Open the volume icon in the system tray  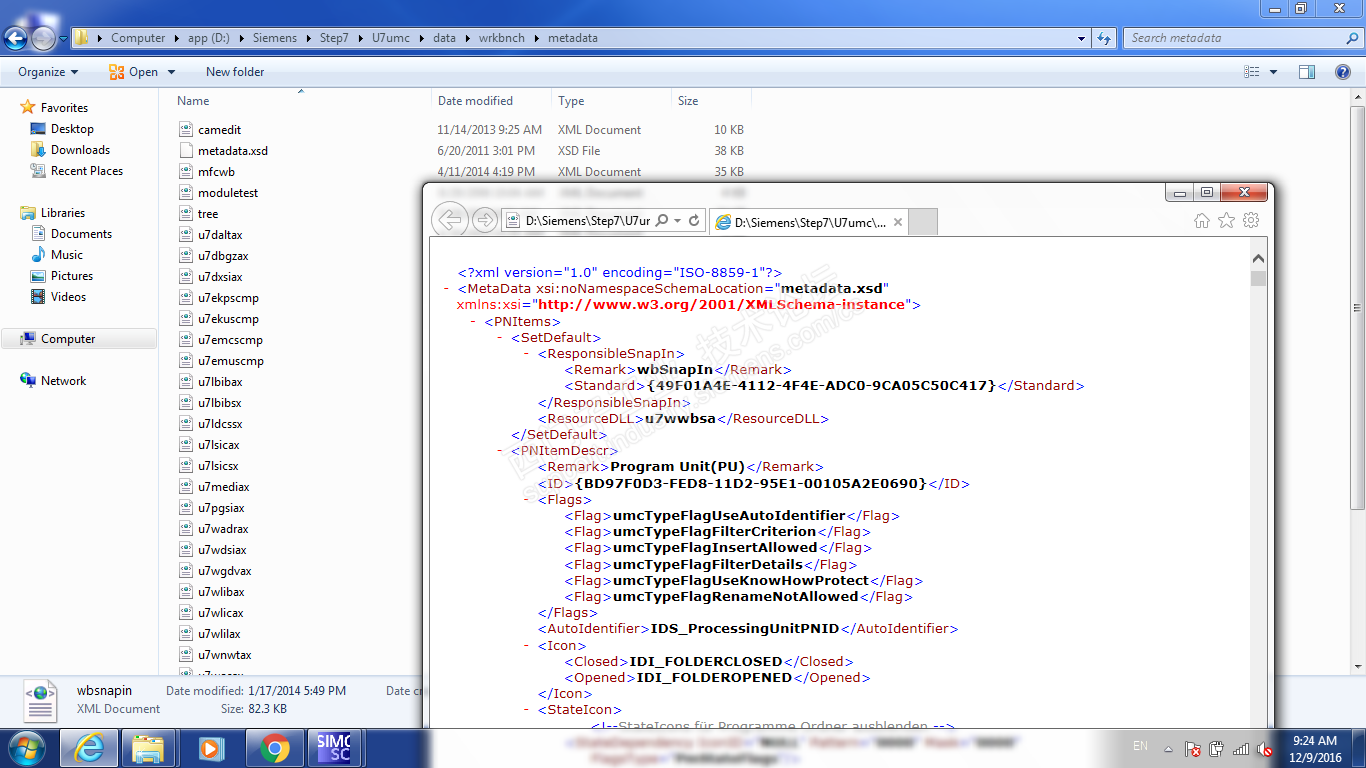pyautogui.click(x=1265, y=748)
